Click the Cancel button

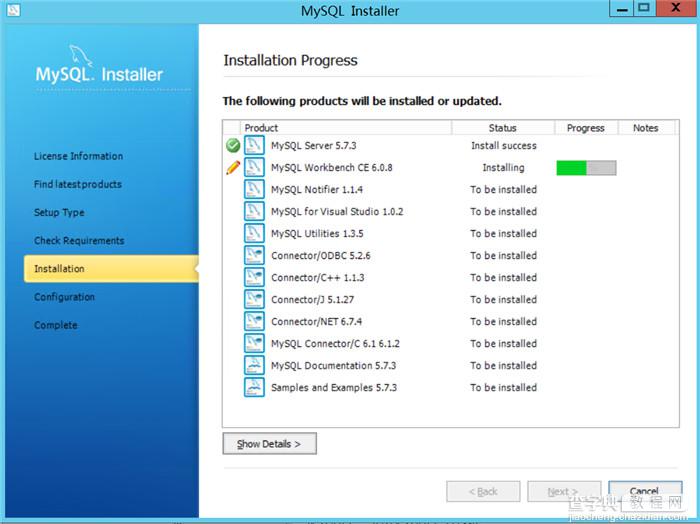645,491
